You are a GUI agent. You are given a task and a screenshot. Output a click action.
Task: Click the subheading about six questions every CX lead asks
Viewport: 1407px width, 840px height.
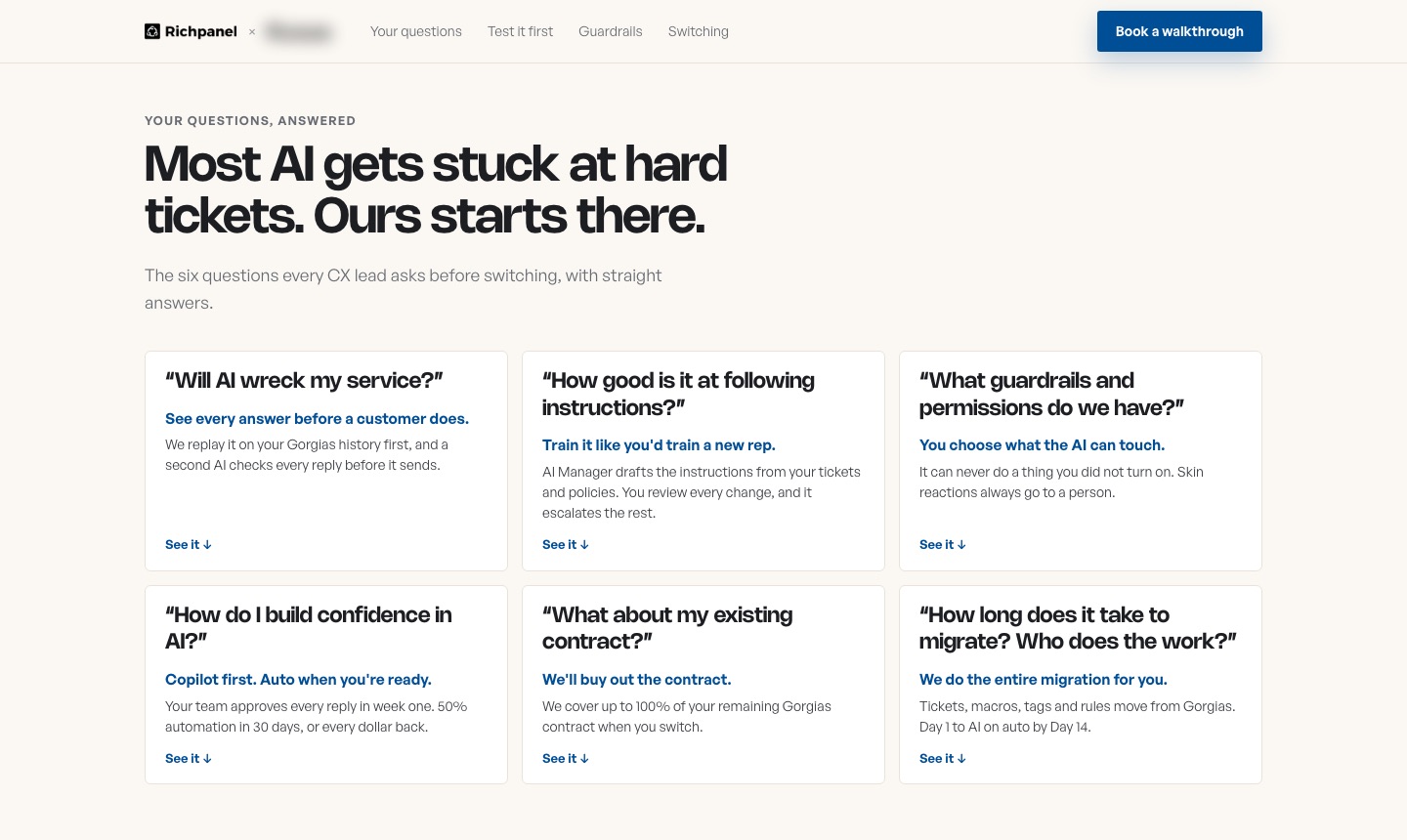pos(404,289)
